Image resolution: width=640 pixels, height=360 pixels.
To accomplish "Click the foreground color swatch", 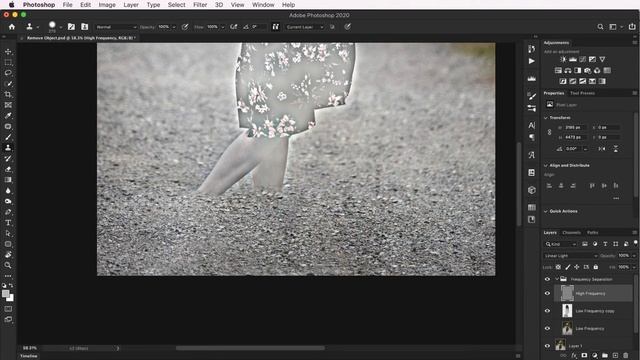I will pyautogui.click(x=5, y=293).
